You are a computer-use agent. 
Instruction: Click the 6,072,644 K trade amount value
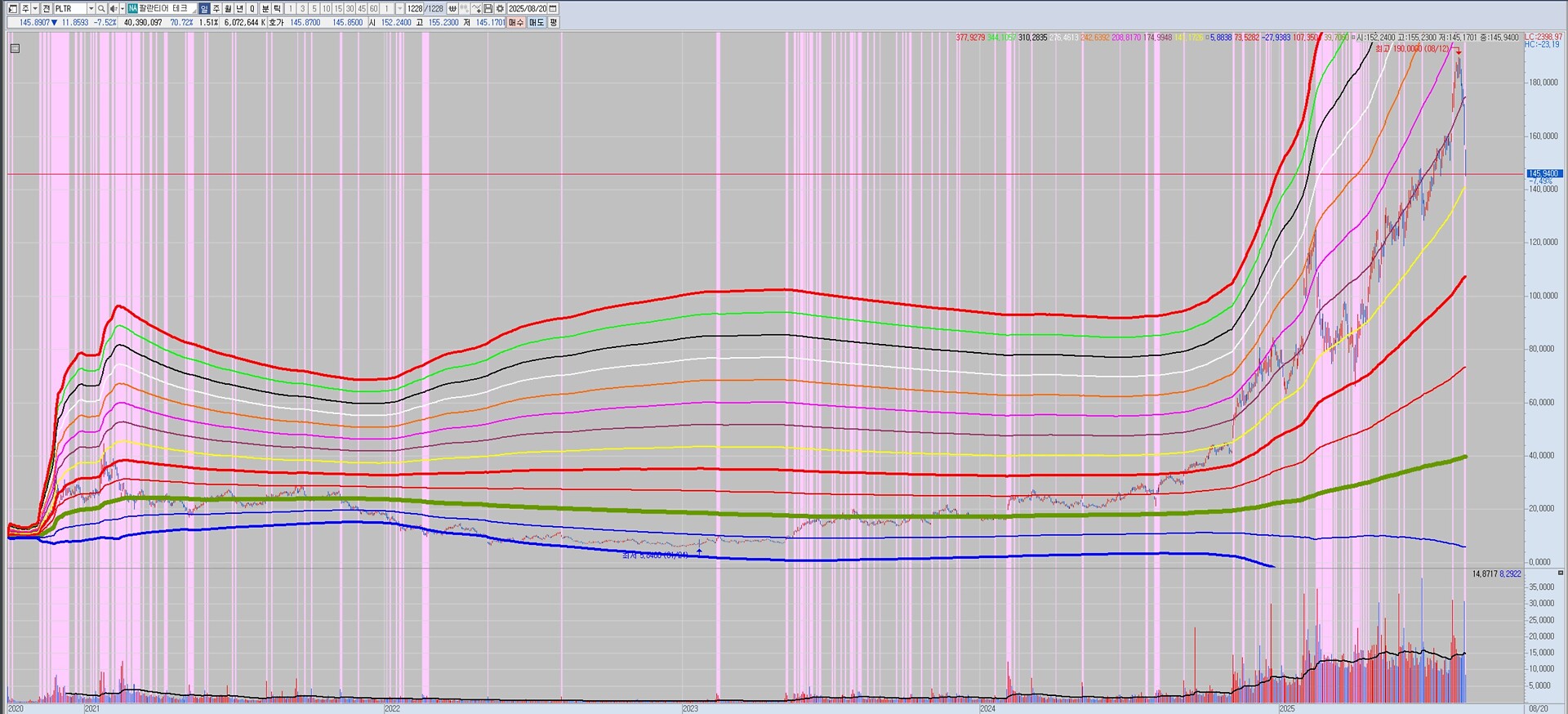pos(244,22)
